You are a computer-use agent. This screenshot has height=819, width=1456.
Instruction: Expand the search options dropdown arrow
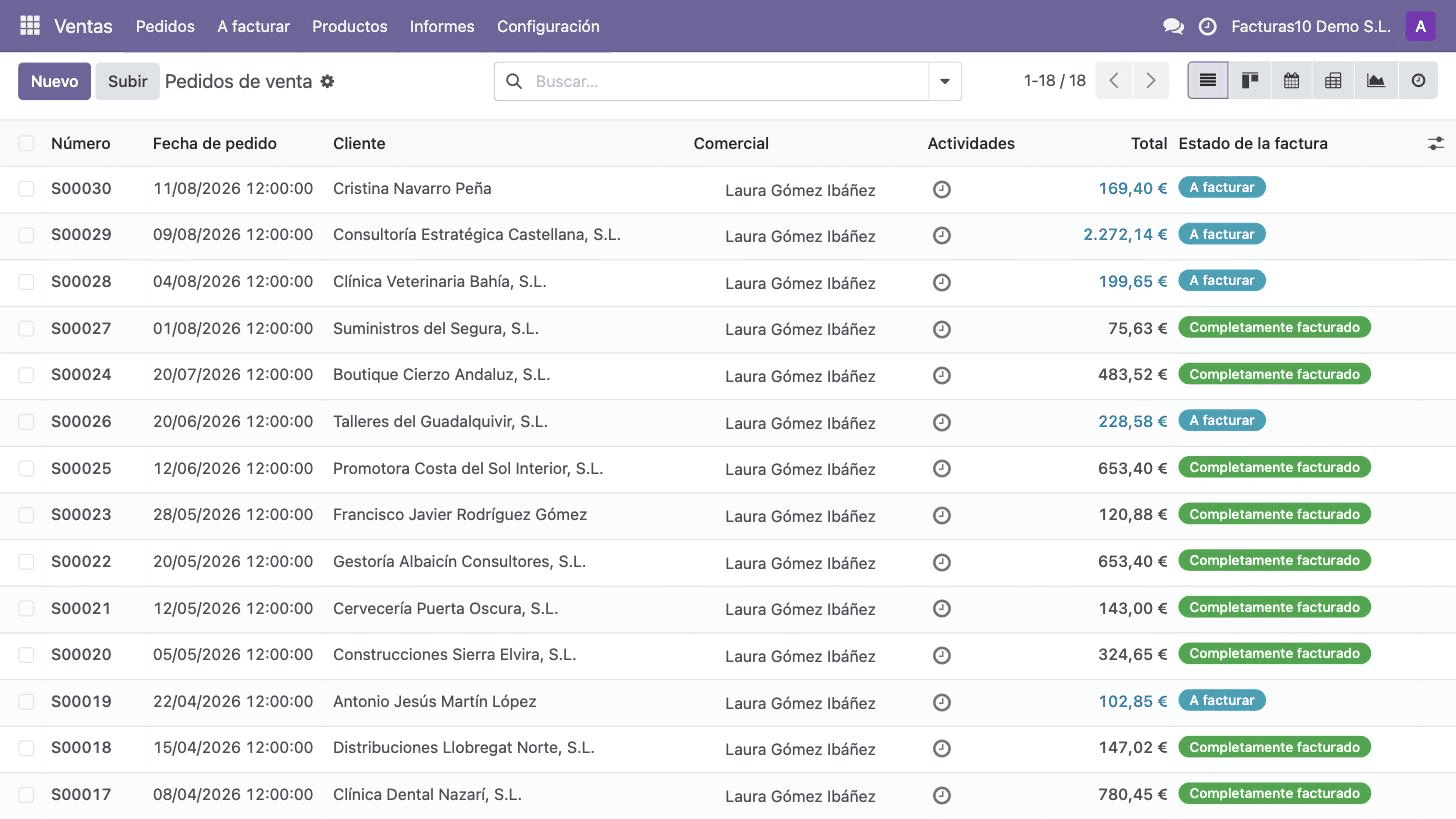pyautogui.click(x=945, y=81)
